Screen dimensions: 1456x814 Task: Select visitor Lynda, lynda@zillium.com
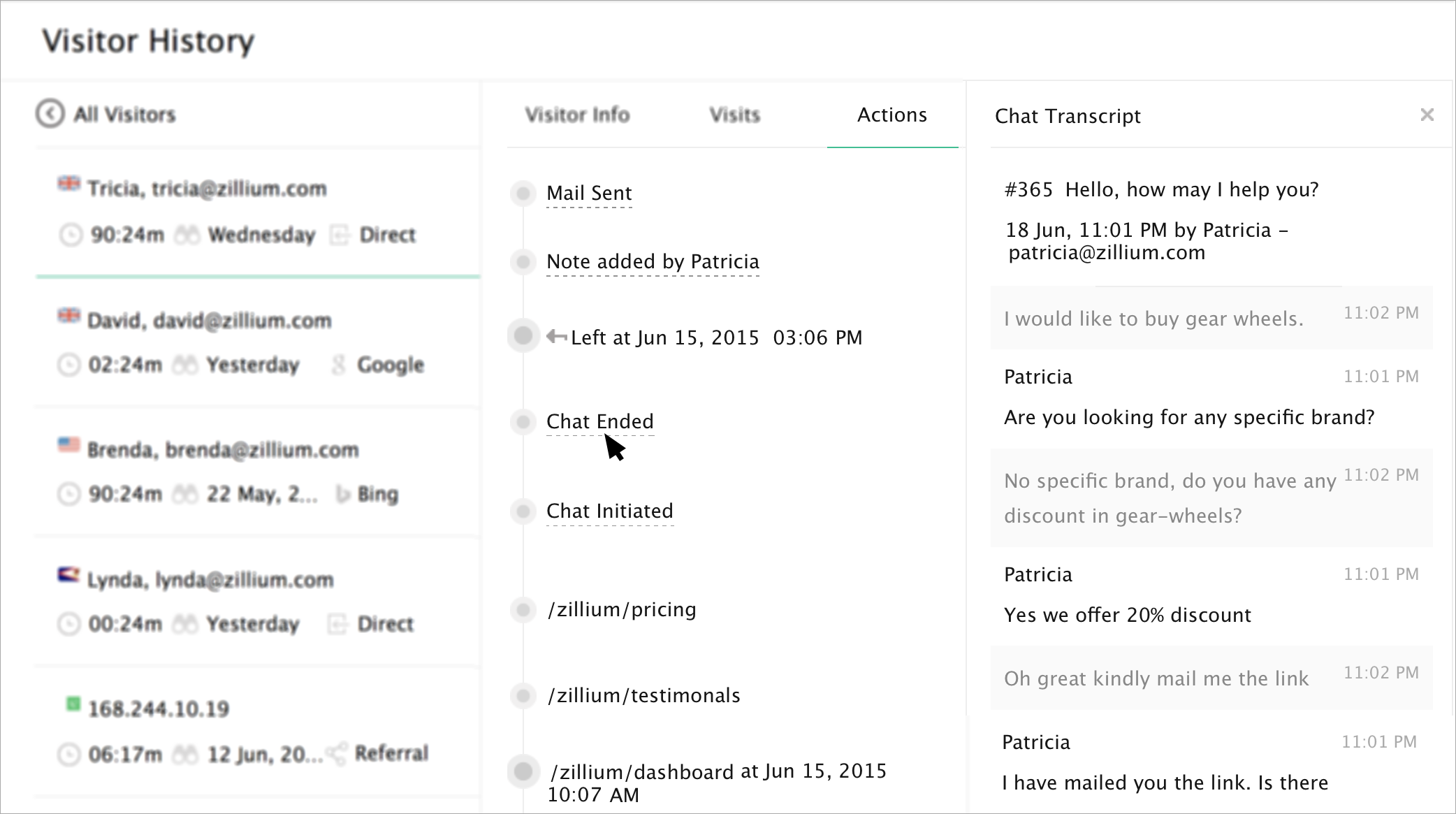tap(210, 580)
